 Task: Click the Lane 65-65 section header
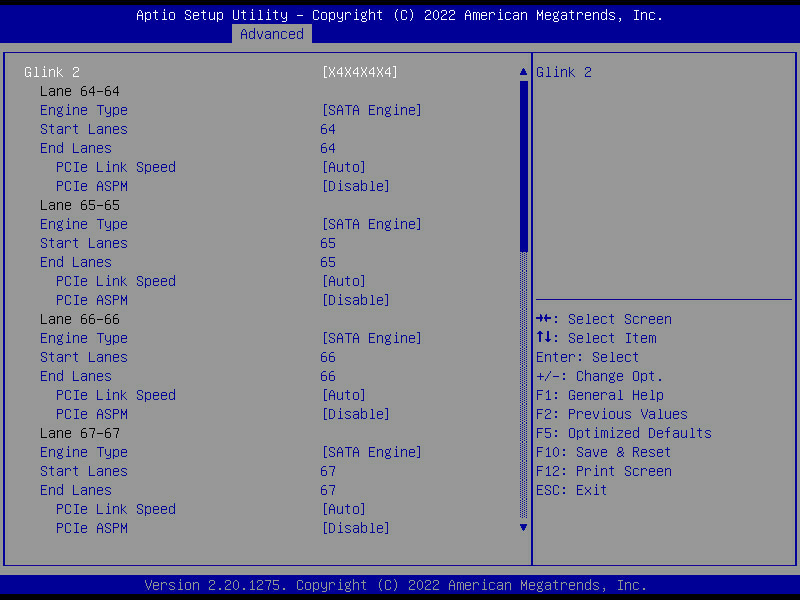[x=80, y=205]
